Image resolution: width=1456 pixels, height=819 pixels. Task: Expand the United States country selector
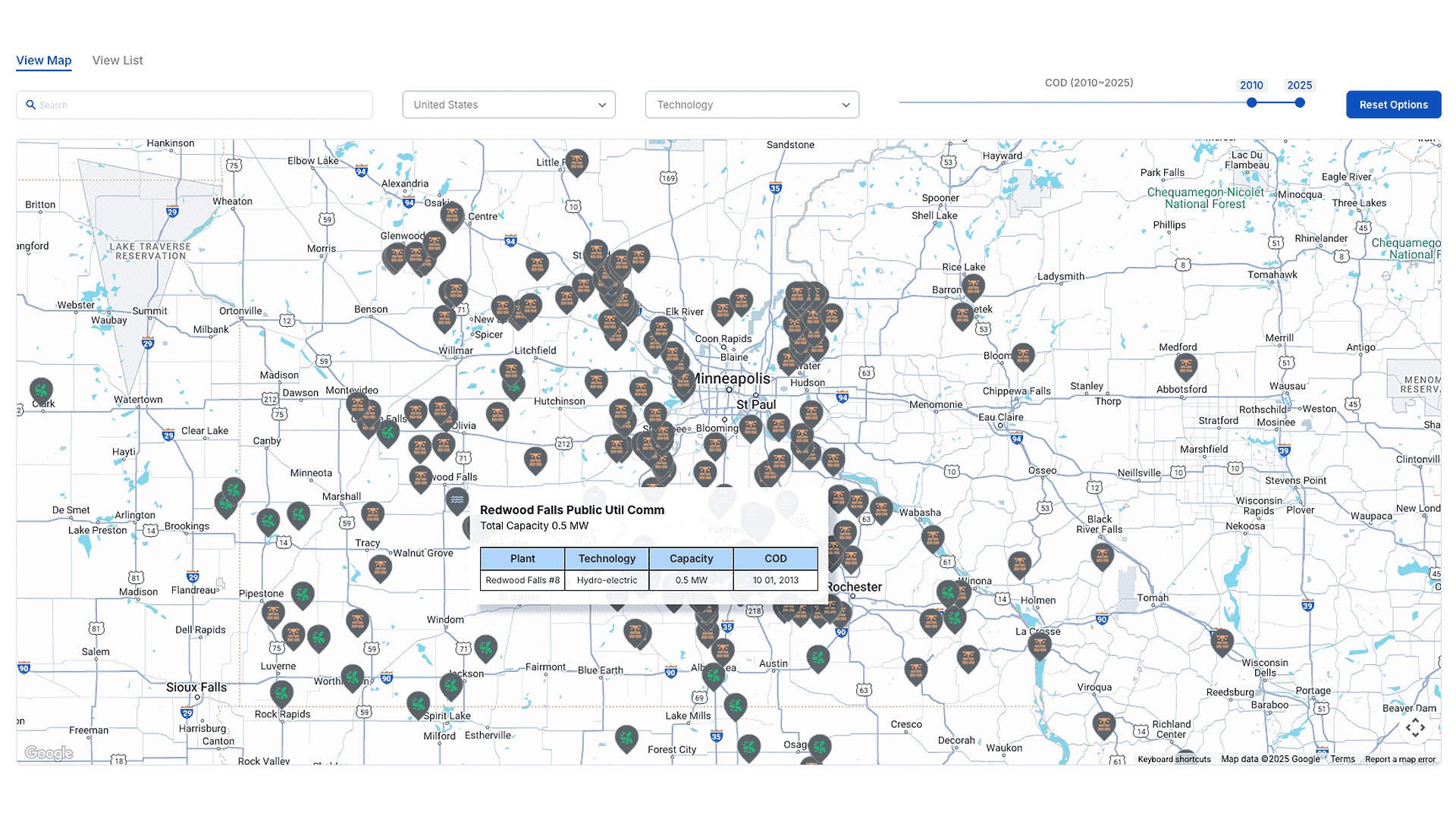click(x=509, y=105)
